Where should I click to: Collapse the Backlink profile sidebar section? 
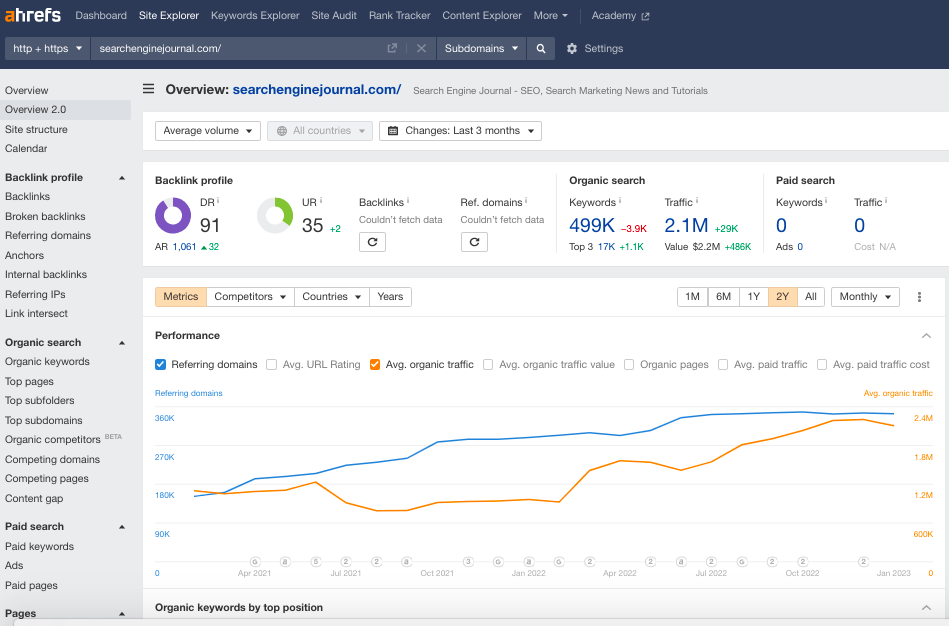point(122,177)
